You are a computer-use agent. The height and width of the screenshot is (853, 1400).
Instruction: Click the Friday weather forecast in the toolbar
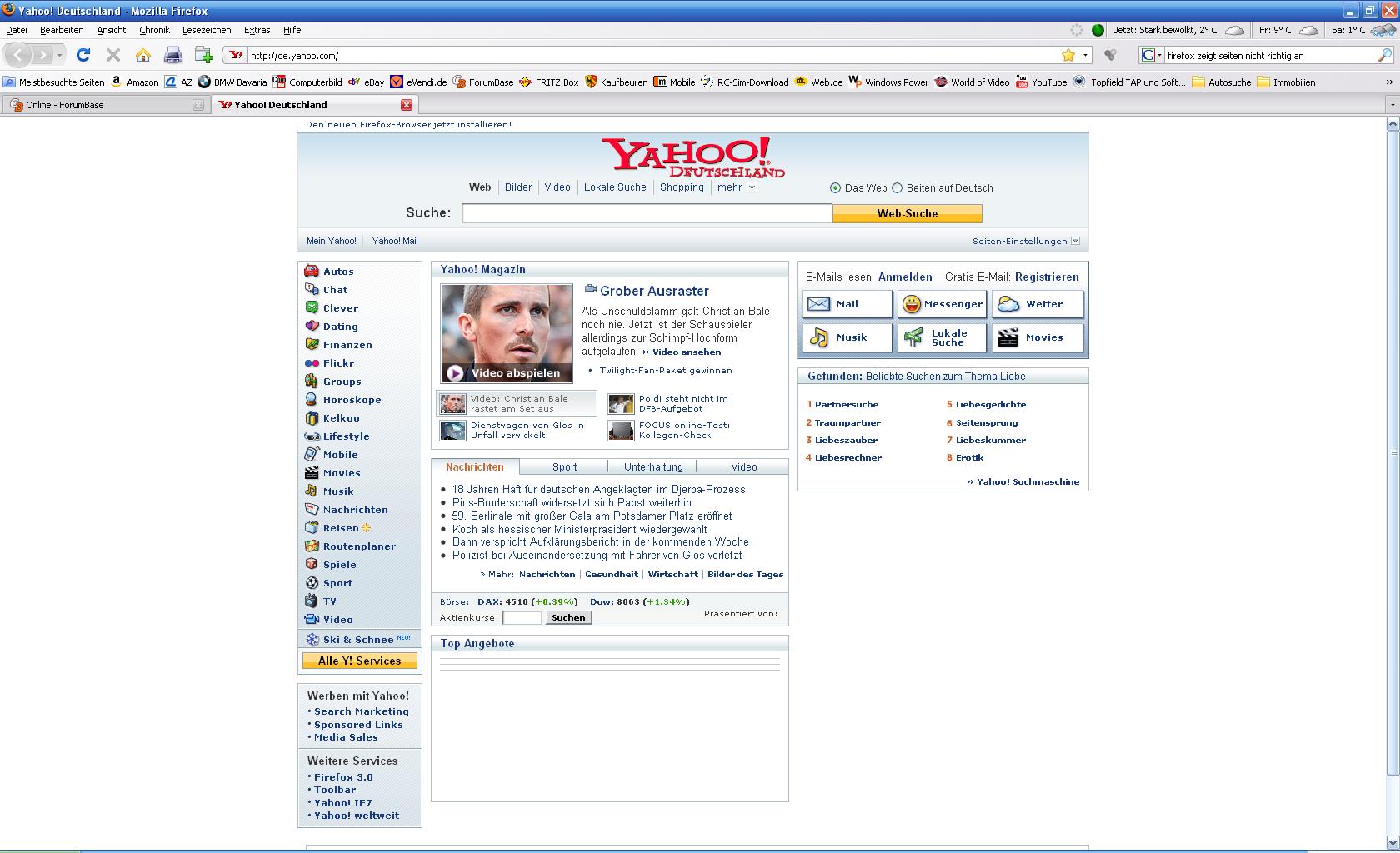pos(1287,30)
